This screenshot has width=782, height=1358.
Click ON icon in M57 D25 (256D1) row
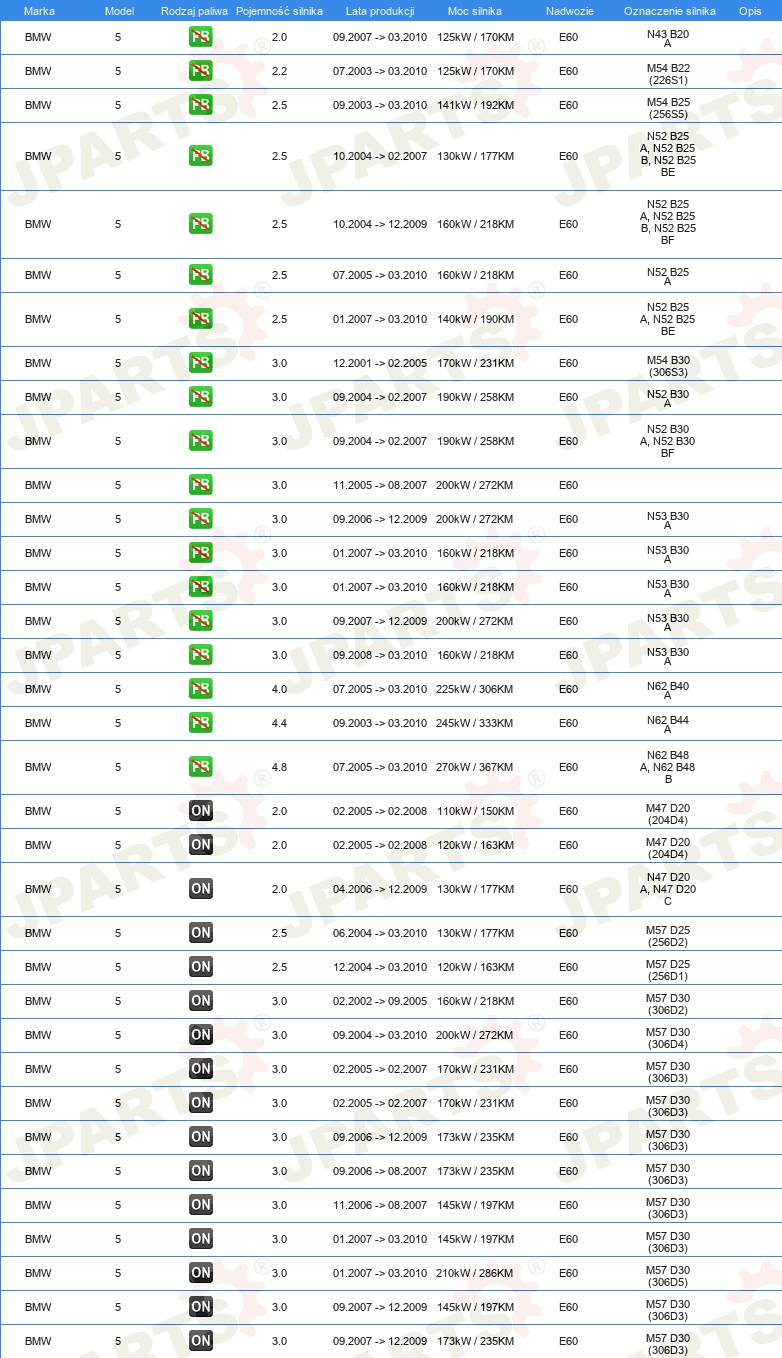[201, 967]
